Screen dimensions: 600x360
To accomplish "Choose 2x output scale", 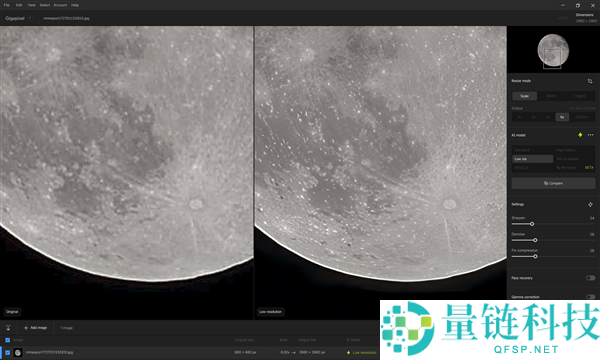I will (x=533, y=117).
